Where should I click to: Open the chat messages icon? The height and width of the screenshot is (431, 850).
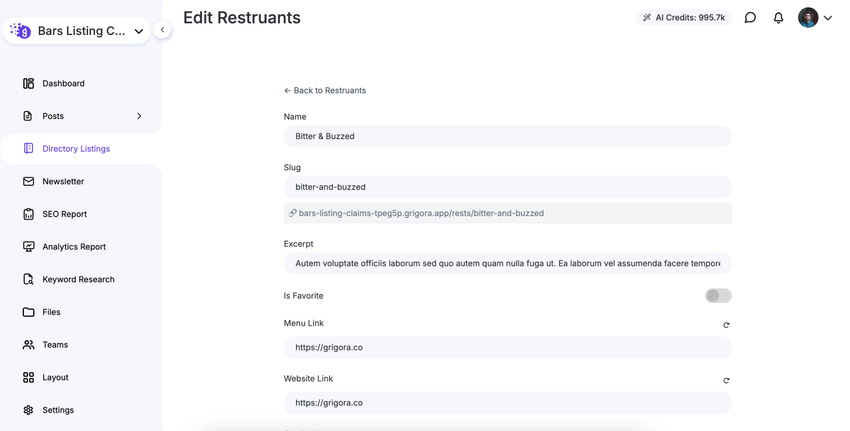(750, 18)
